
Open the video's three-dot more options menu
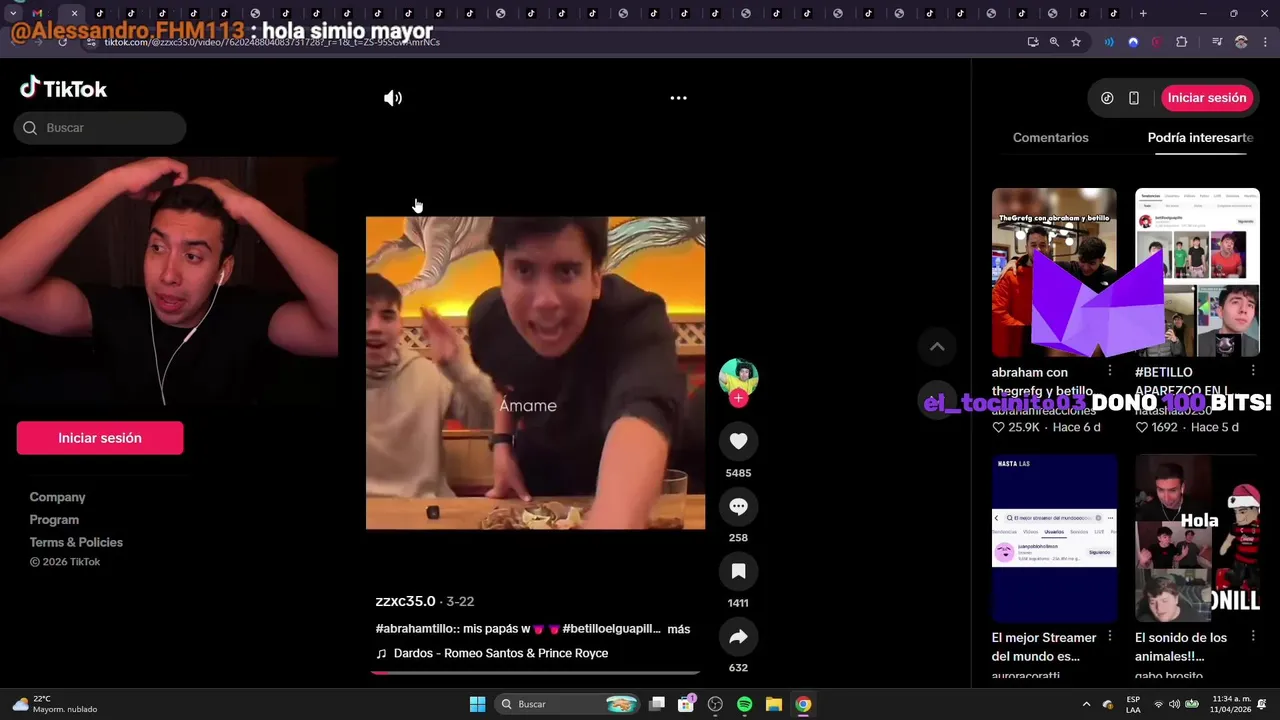(x=678, y=98)
